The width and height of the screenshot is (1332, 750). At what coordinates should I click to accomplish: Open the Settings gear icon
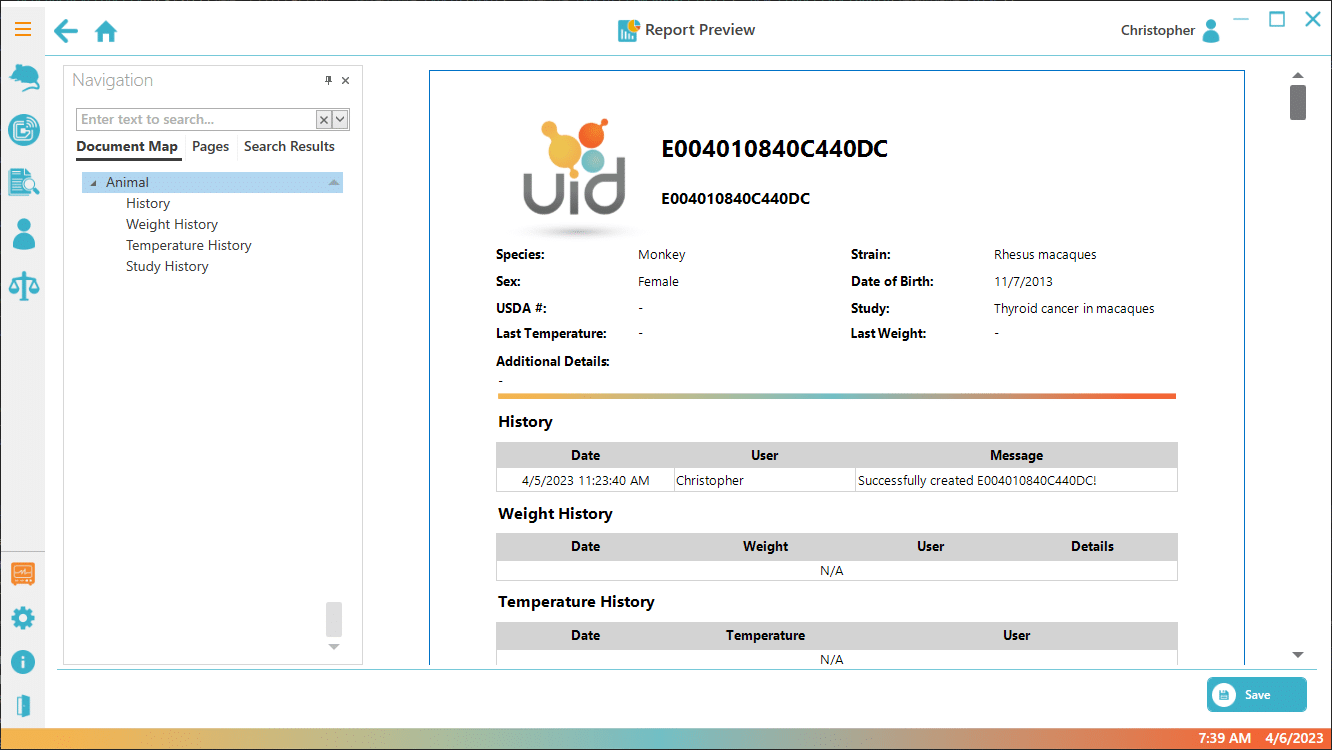[23, 618]
